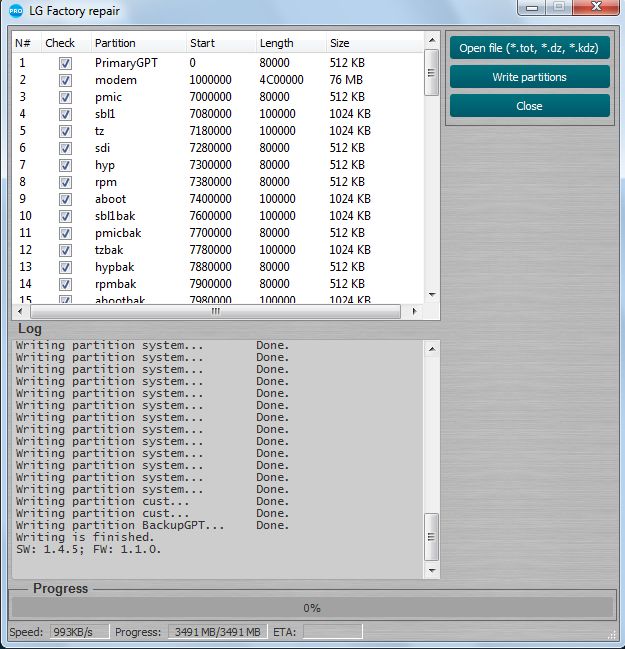Click partition list scroll left arrow
Viewport: 625px width, 649px height.
click(20, 311)
